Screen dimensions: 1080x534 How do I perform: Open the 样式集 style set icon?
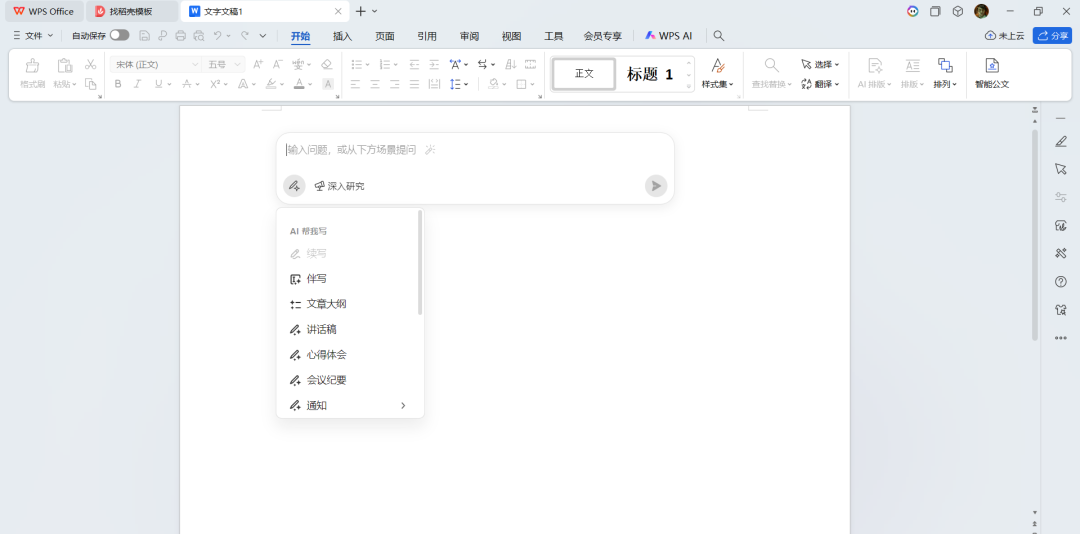717,66
